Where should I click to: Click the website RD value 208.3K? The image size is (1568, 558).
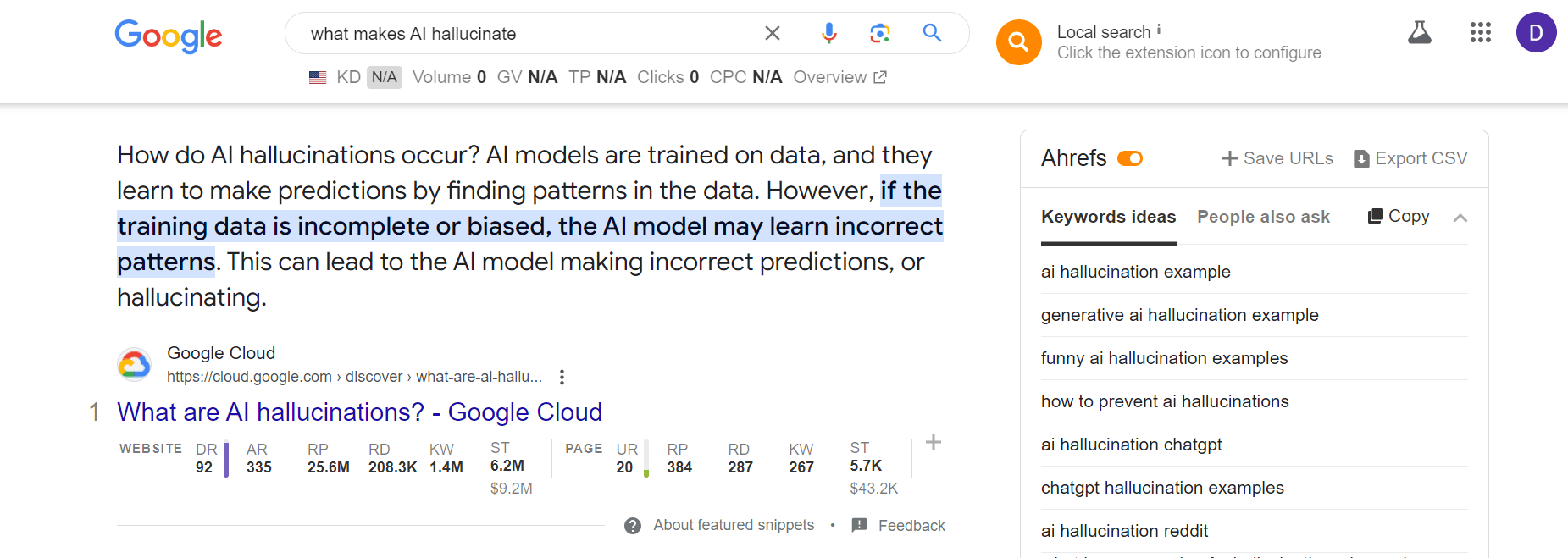click(x=392, y=467)
